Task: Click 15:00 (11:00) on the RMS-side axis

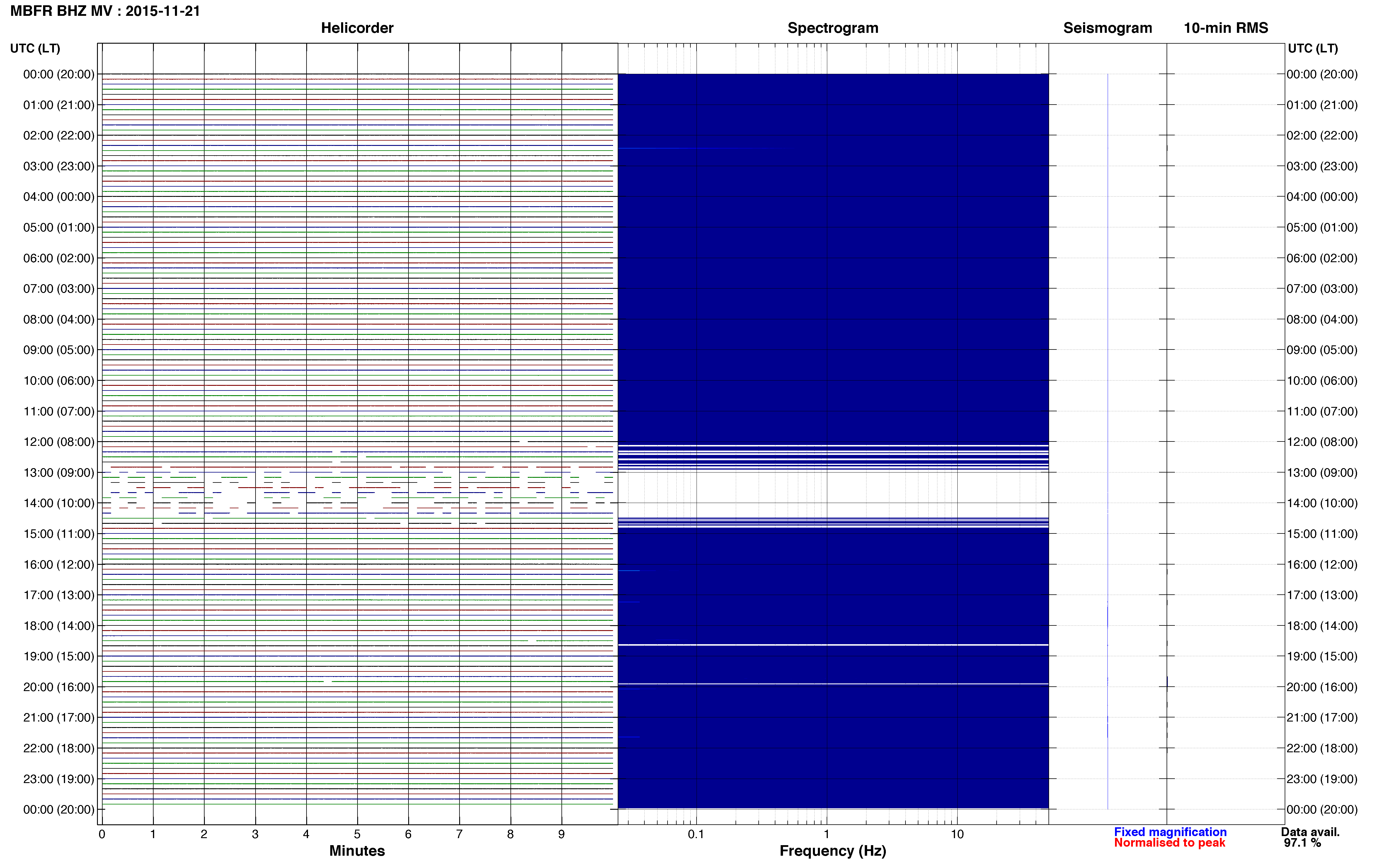Action: [x=1322, y=534]
